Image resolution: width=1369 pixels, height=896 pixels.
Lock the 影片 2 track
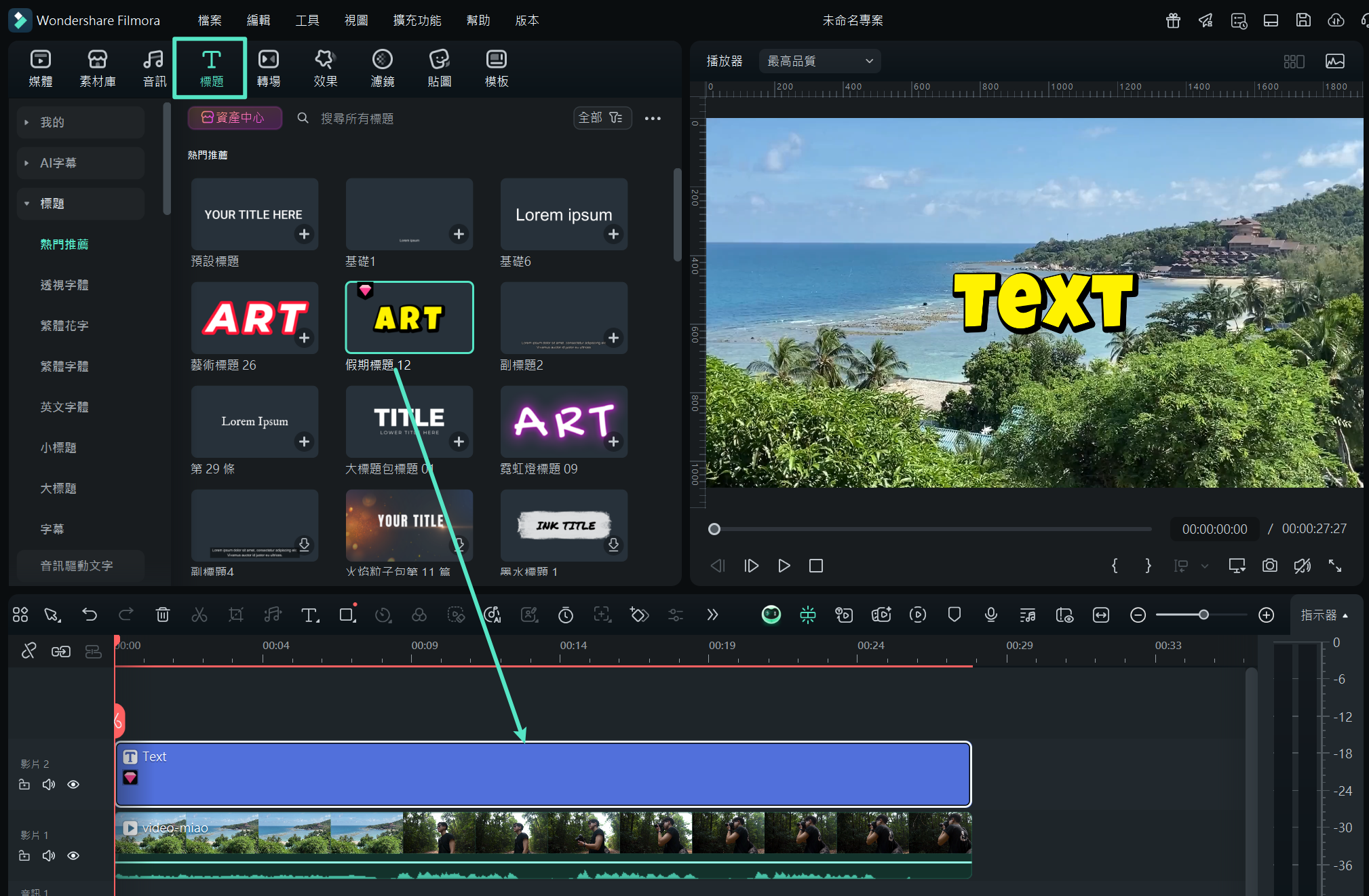click(x=24, y=785)
